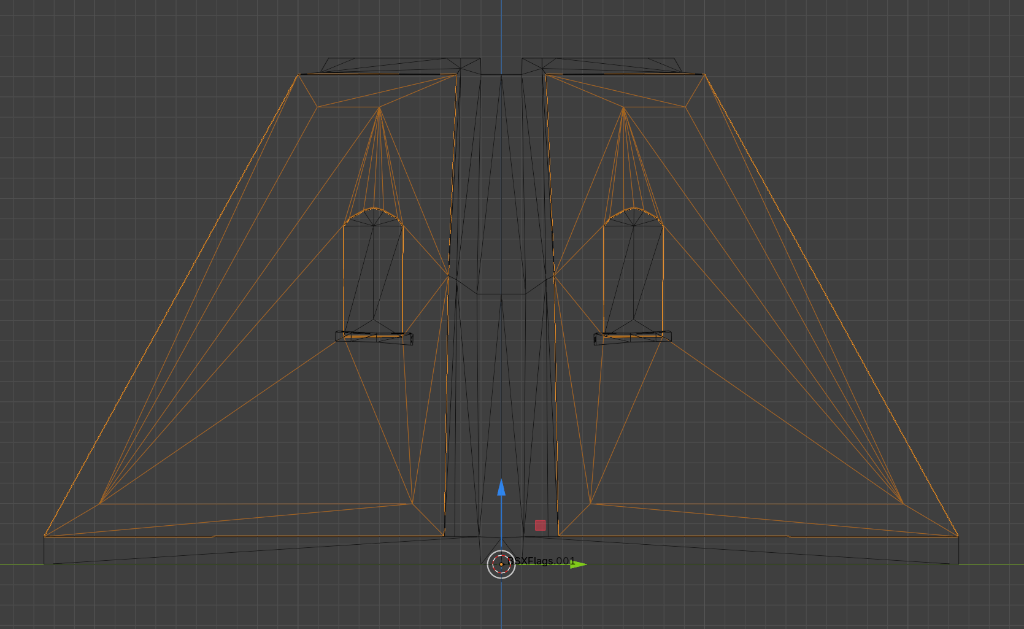Screen dimensions: 1024x629
Task: Click the RSXFlags.001 object name label
Action: click(546, 561)
